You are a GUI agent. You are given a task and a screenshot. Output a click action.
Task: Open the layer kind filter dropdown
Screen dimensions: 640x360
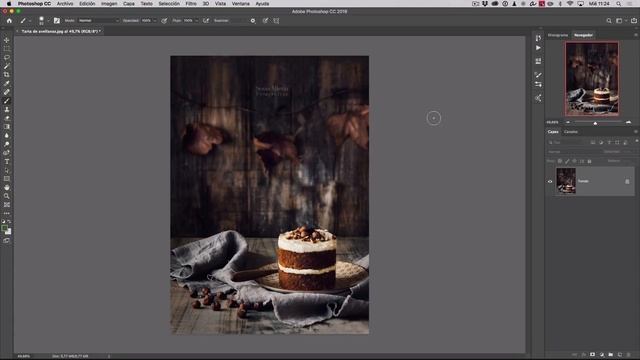pyautogui.click(x=567, y=142)
